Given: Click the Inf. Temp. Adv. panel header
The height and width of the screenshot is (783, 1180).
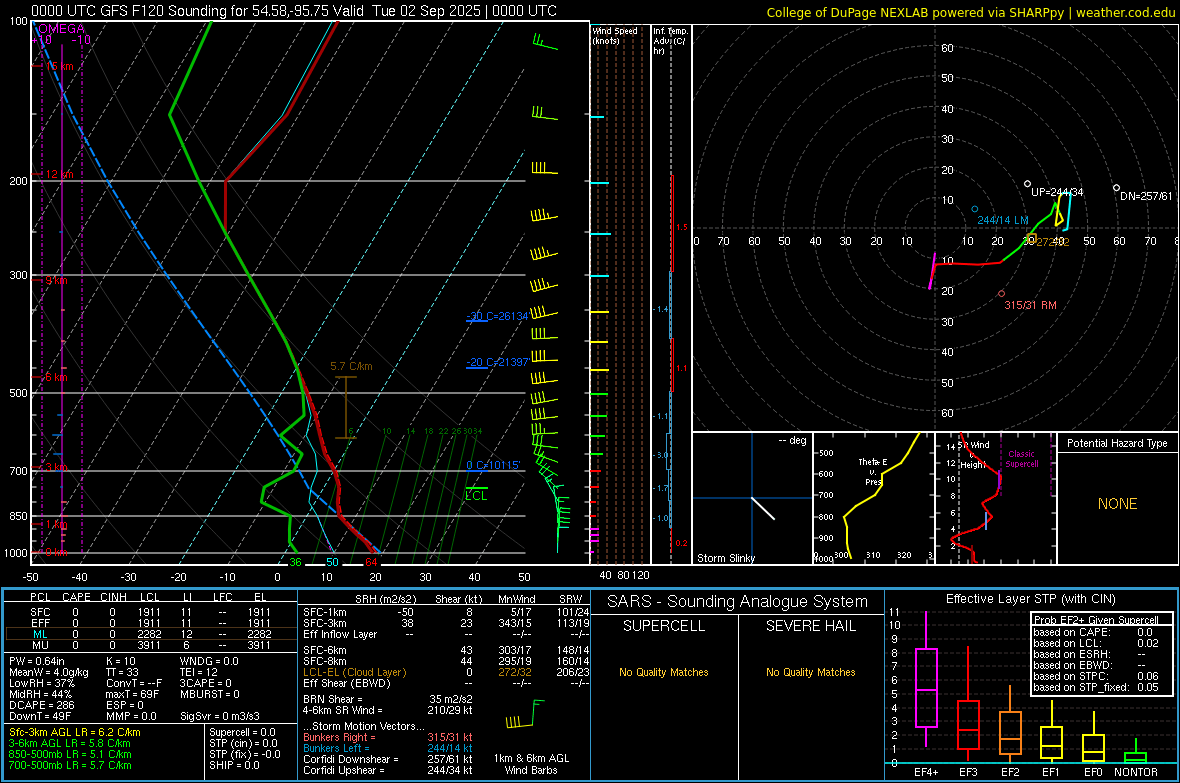Looking at the screenshot, I should pyautogui.click(x=670, y=41).
